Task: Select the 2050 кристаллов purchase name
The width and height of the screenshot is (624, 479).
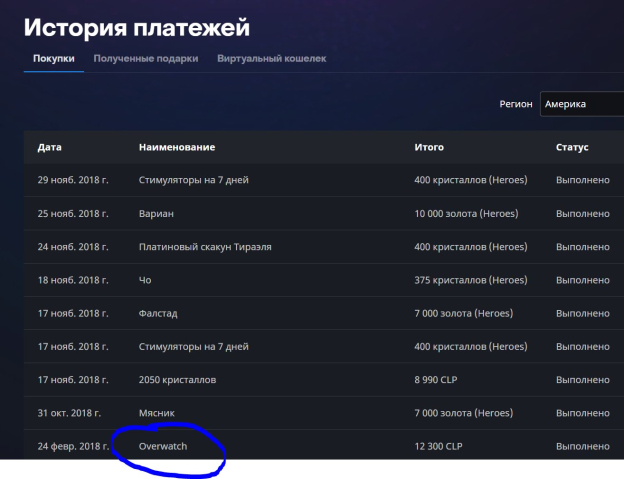Action: (177, 380)
